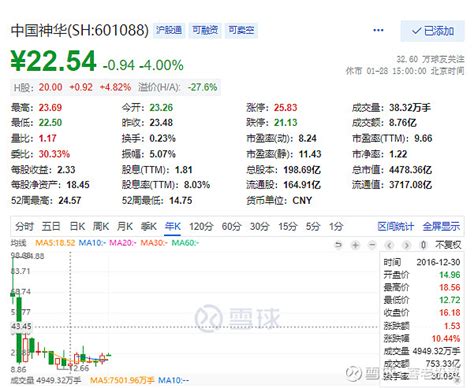Screen dimensions: 474x388
Task: Click MA20 indicator label
Action: [x=123, y=243]
